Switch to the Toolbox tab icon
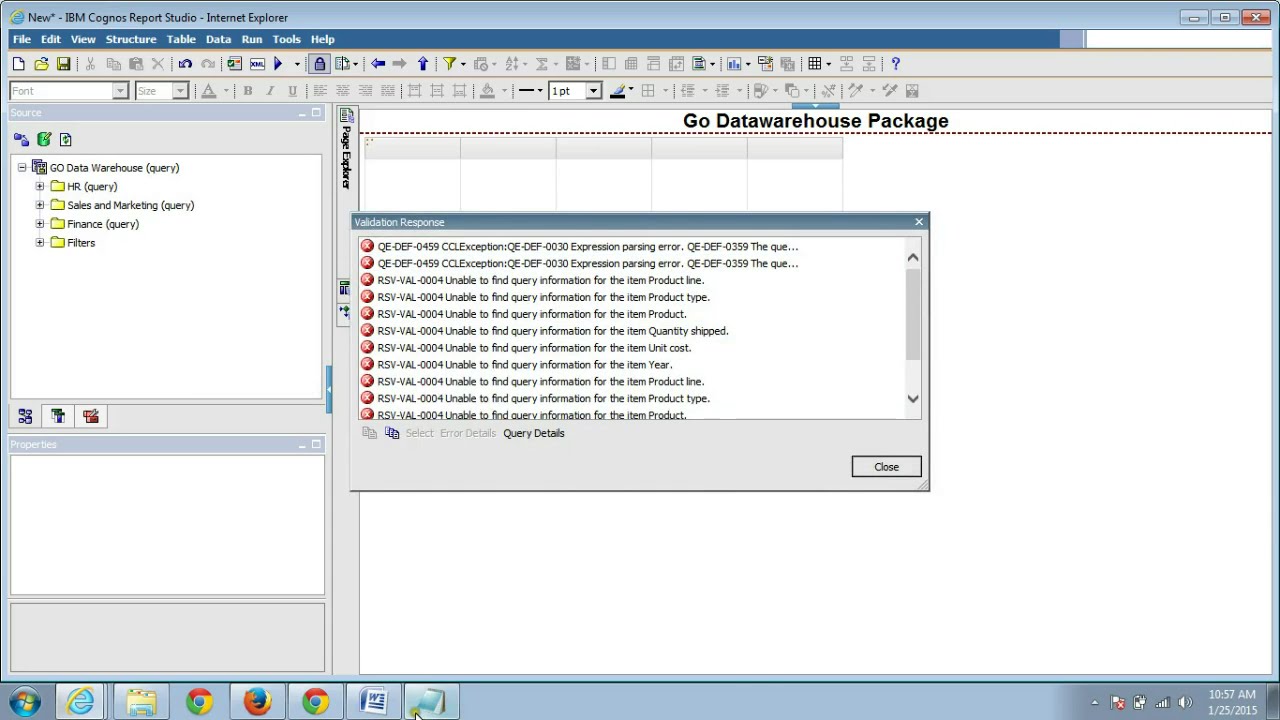 [91, 417]
